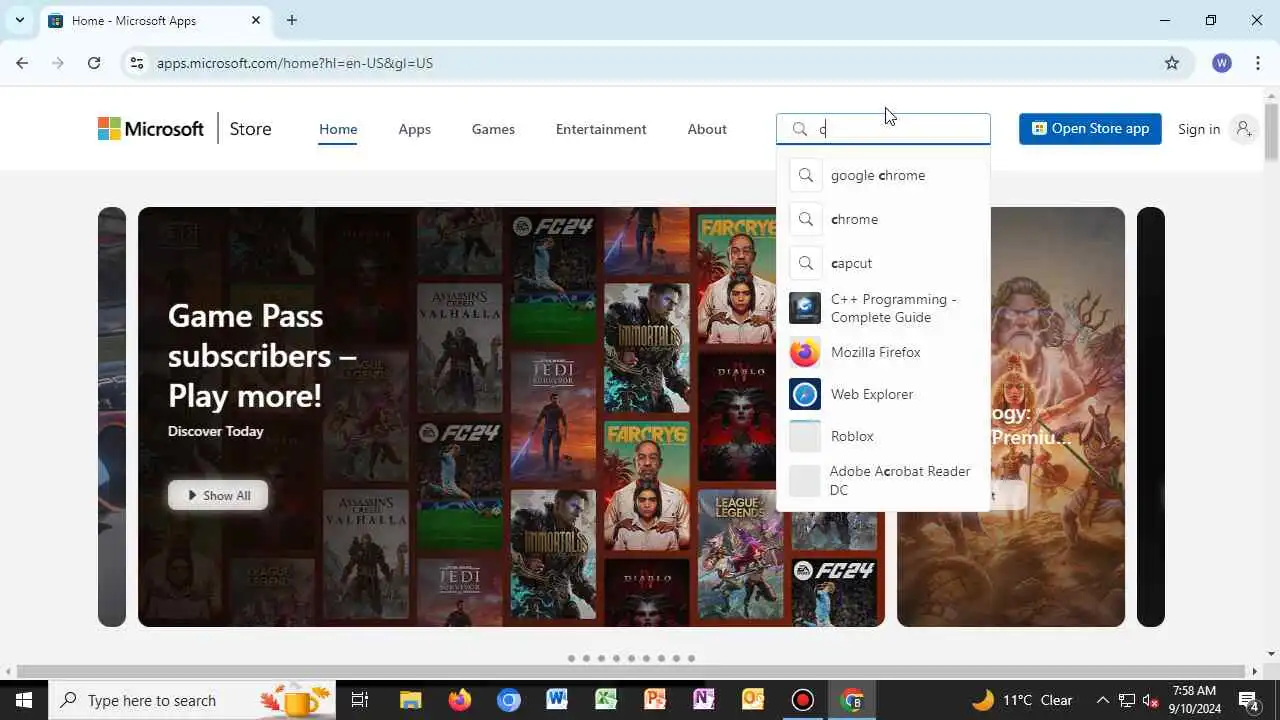Viewport: 1280px width, 720px height.
Task: Choose 'capcut' search suggestion
Action: click(883, 263)
